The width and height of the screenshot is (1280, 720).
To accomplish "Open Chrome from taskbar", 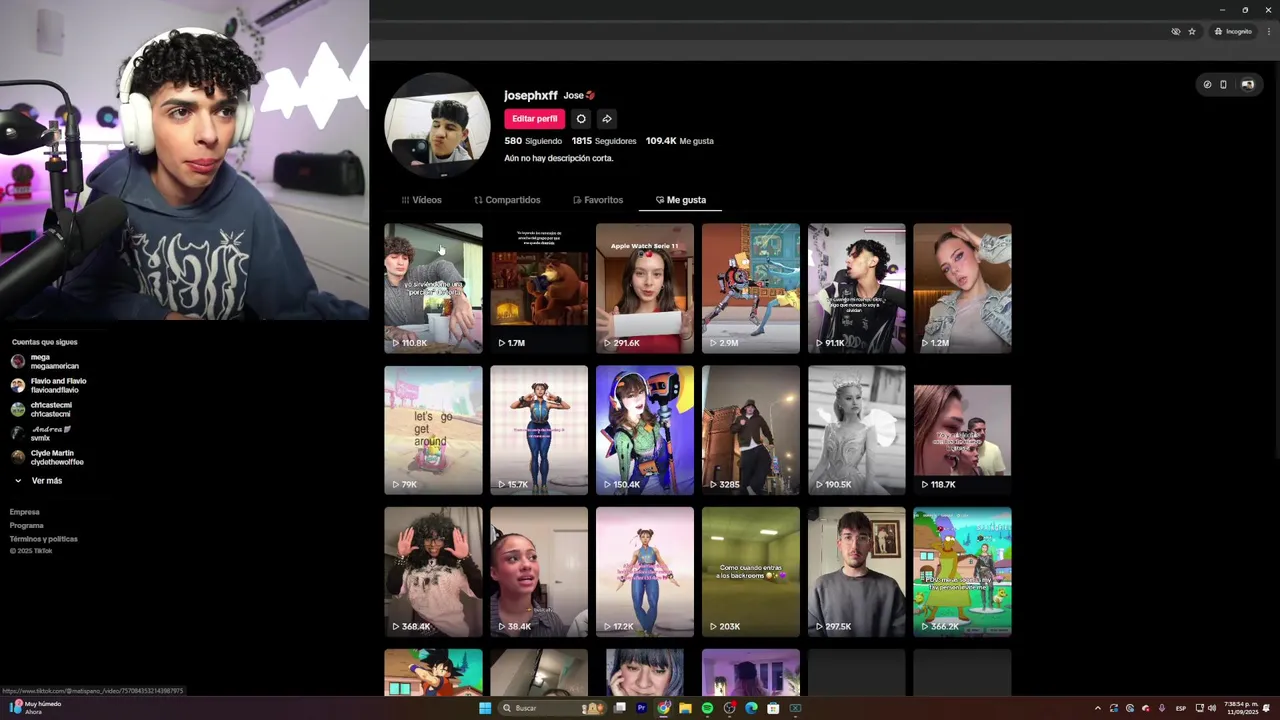I will 664,708.
